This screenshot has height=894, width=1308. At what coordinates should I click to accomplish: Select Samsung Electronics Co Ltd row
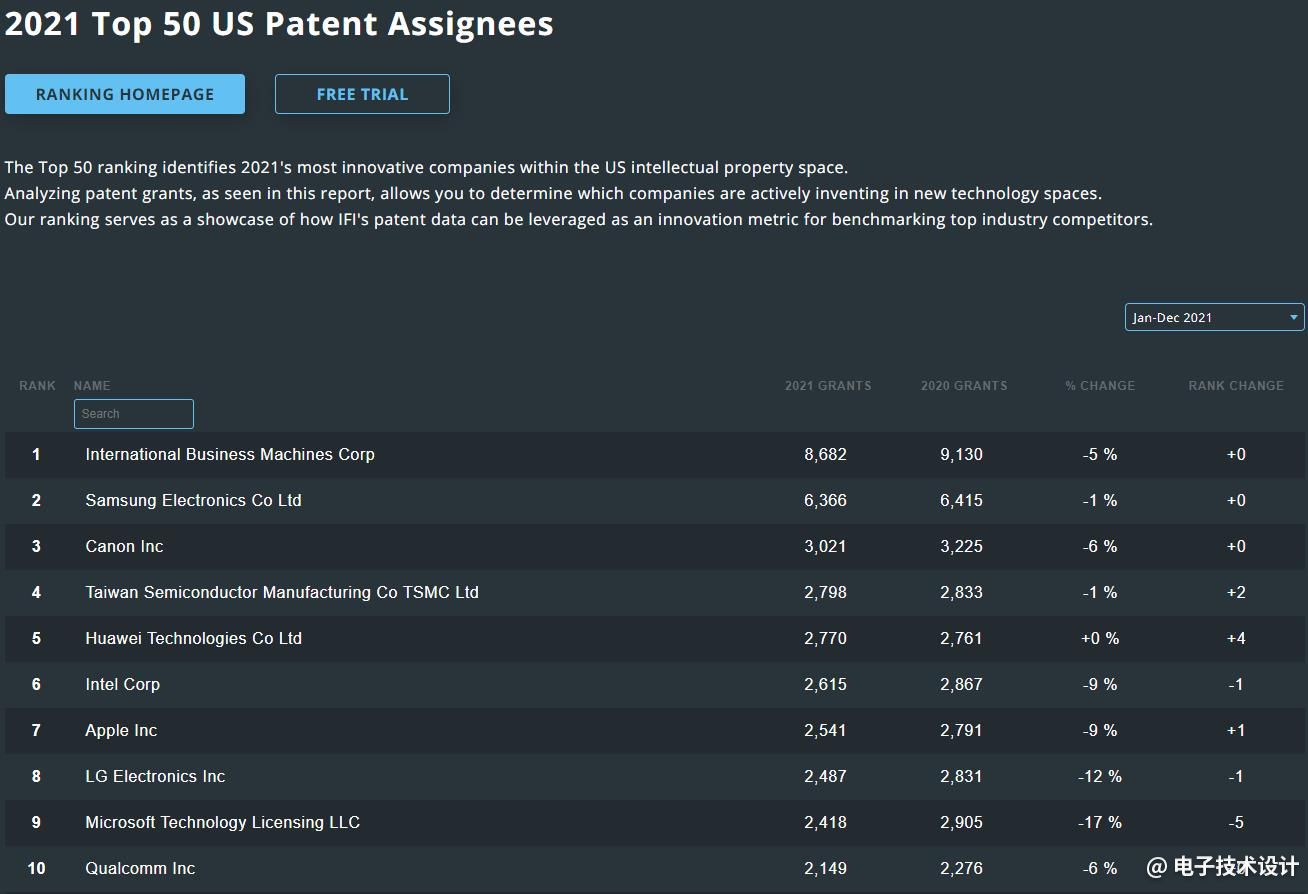point(193,501)
